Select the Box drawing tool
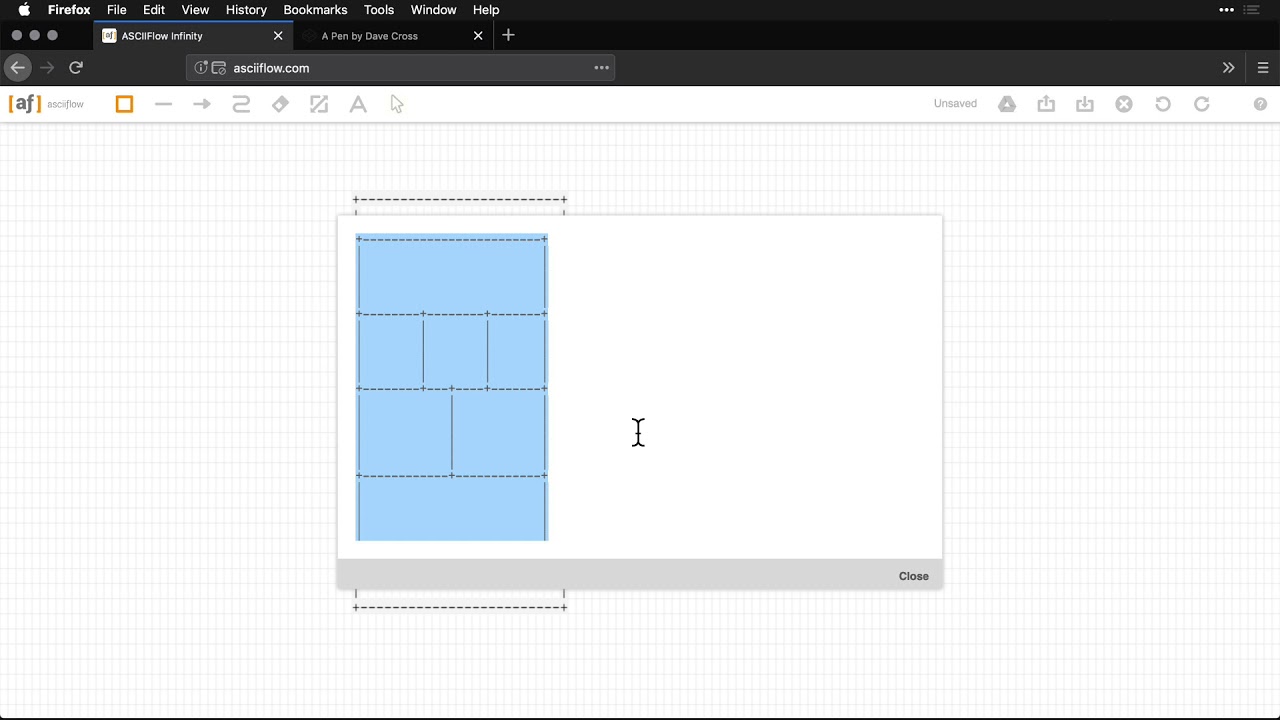Viewport: 1280px width, 720px height. 124,104
